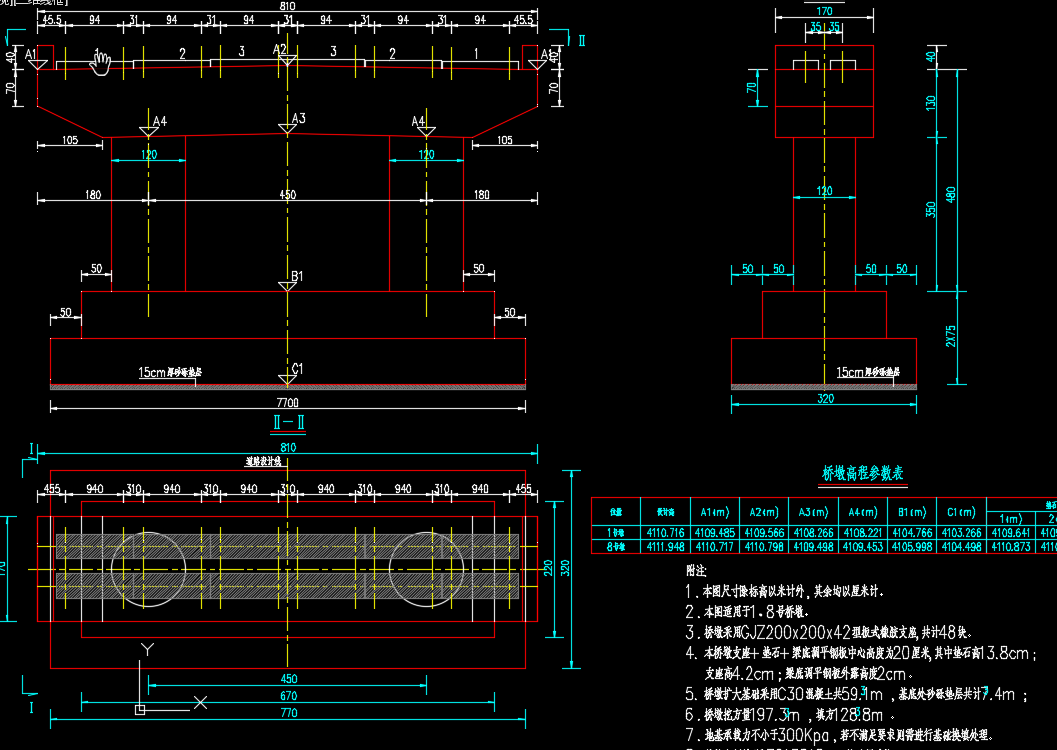Select the table header C1(m)
The image size is (1057, 750).
pyautogui.click(x=961, y=512)
